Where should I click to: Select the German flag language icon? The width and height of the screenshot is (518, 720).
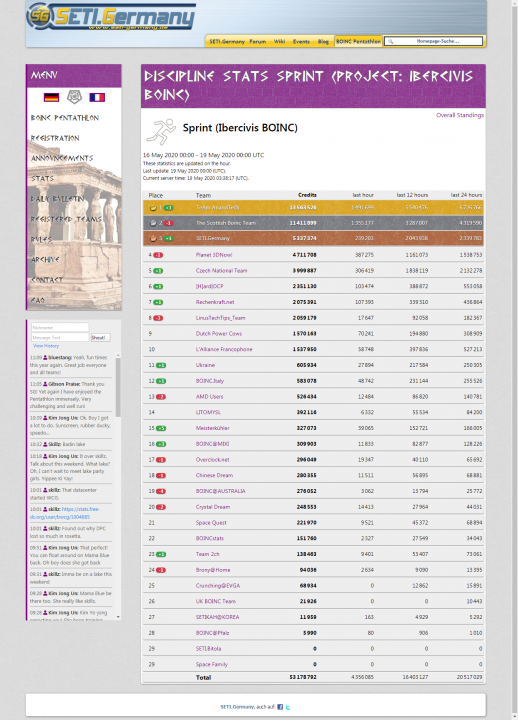[51, 97]
